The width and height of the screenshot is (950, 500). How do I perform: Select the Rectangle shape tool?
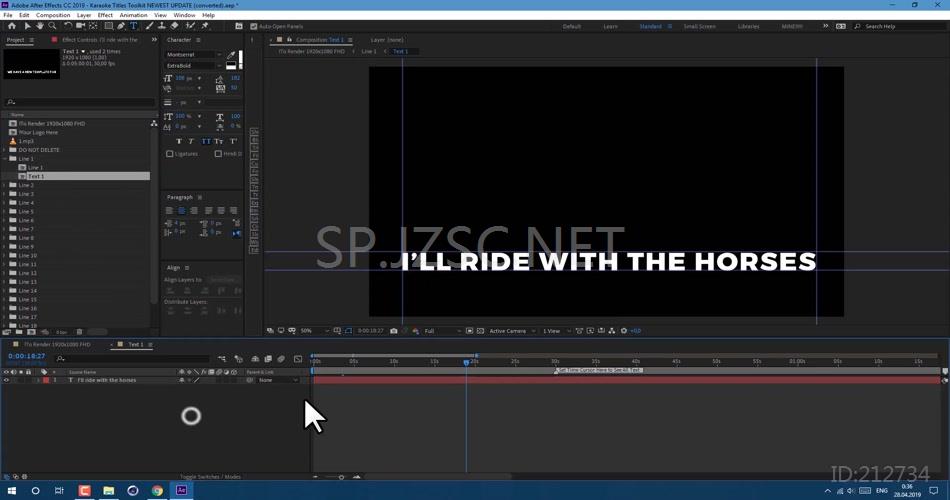coord(108,26)
